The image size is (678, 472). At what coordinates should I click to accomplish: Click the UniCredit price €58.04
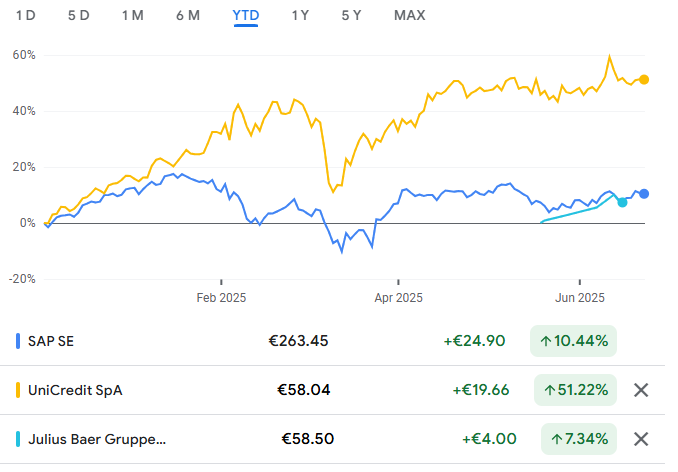[304, 390]
